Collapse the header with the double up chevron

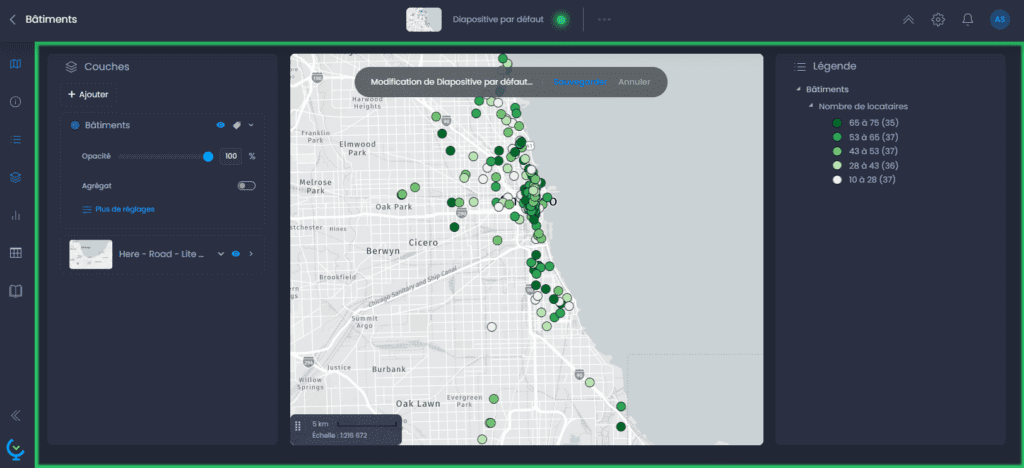tap(908, 20)
